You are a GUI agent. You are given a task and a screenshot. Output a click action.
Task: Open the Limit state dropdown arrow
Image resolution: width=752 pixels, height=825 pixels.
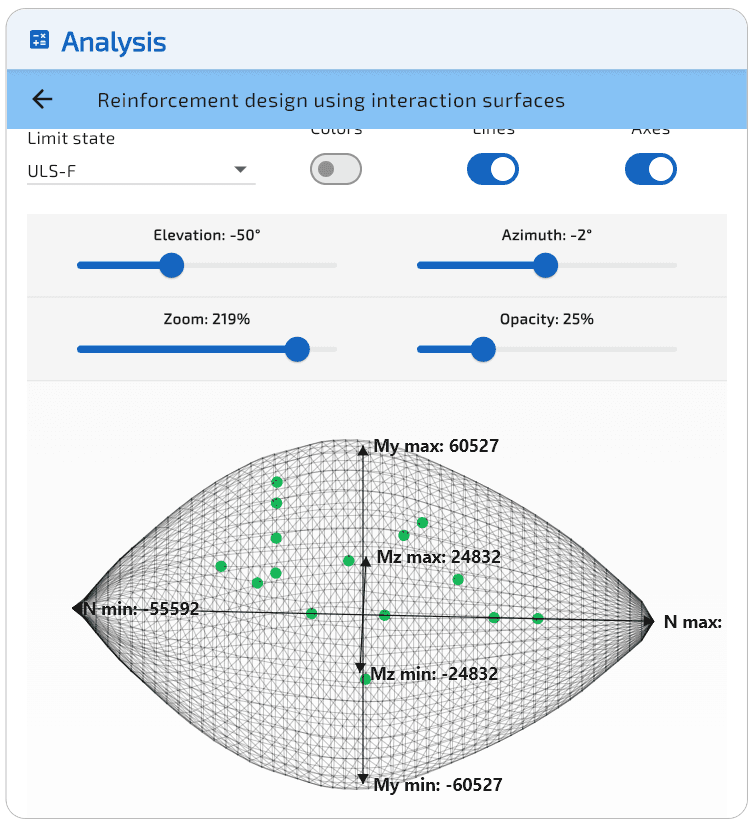click(x=240, y=170)
